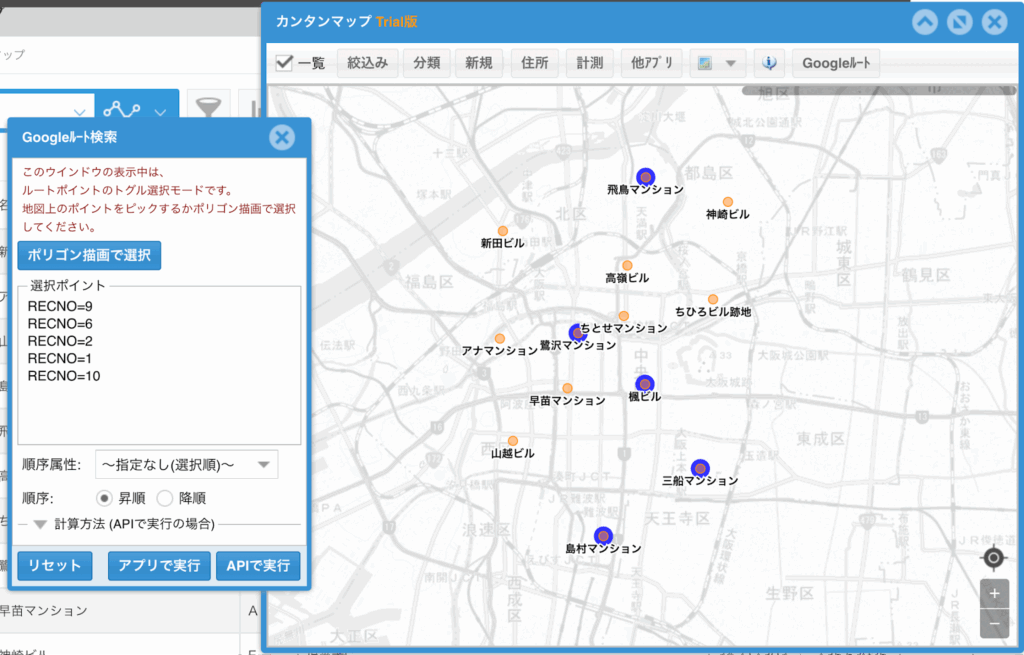Select the 昇順 radio button
Viewport: 1024px width, 655px height.
[104, 498]
